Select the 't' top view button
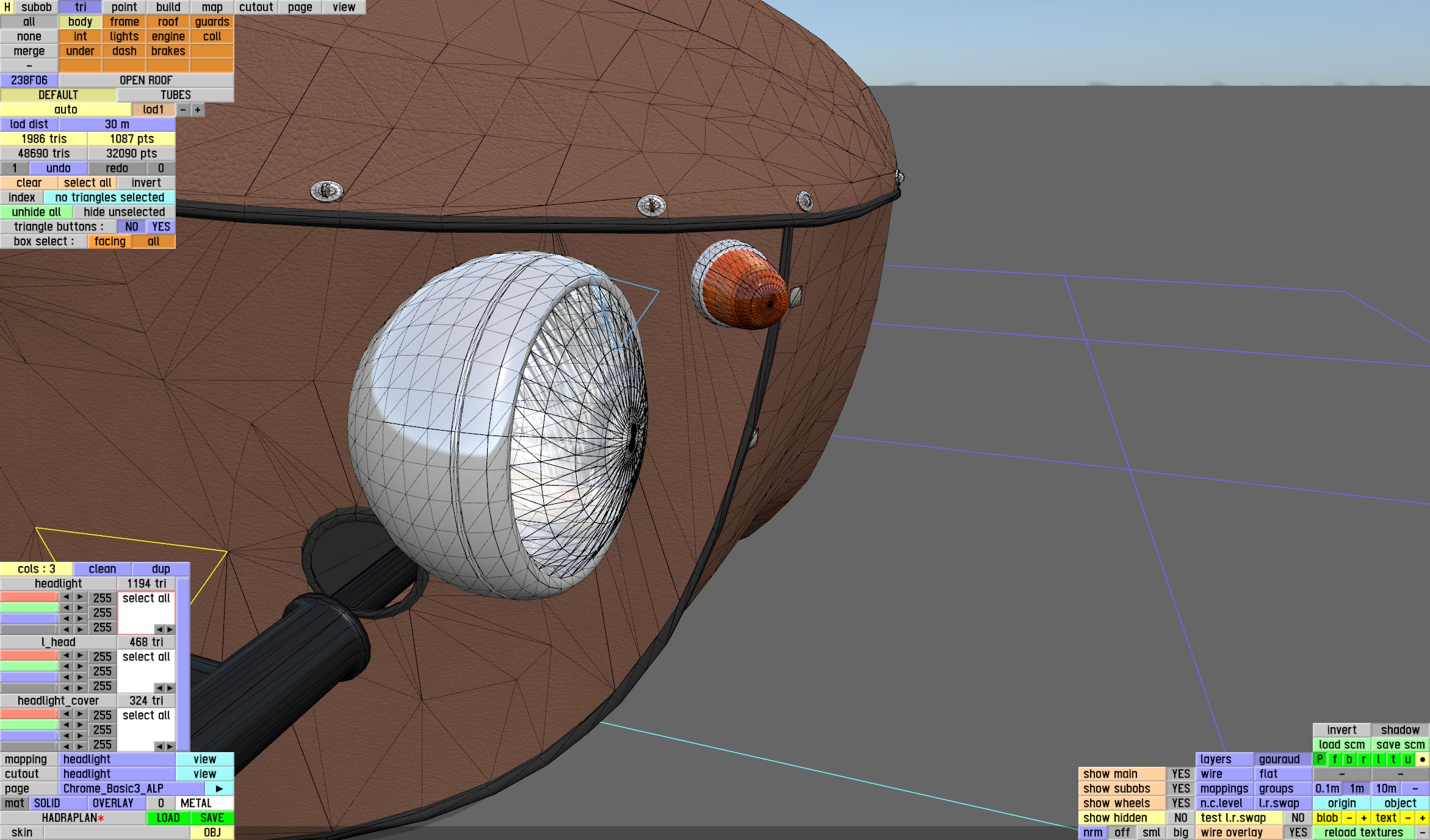This screenshot has width=1430, height=840. [1393, 759]
